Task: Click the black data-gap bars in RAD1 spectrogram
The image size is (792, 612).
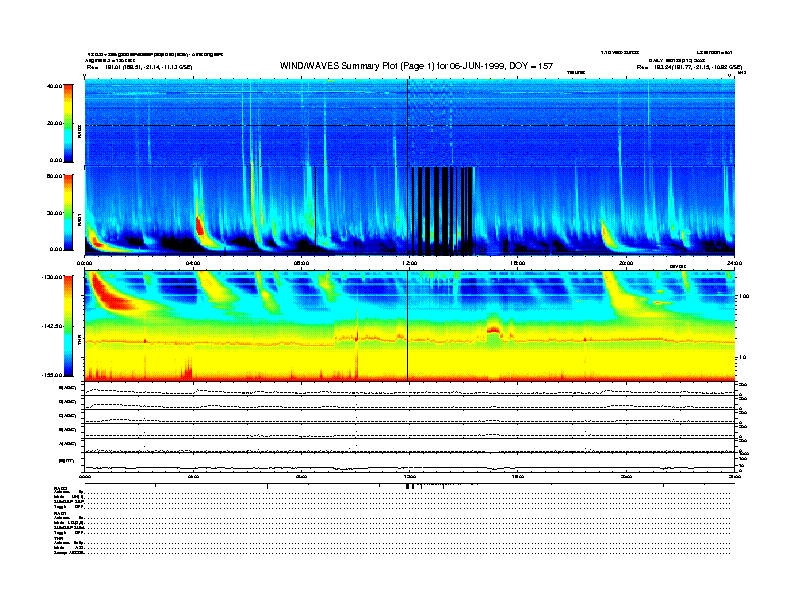Action: tap(442, 210)
